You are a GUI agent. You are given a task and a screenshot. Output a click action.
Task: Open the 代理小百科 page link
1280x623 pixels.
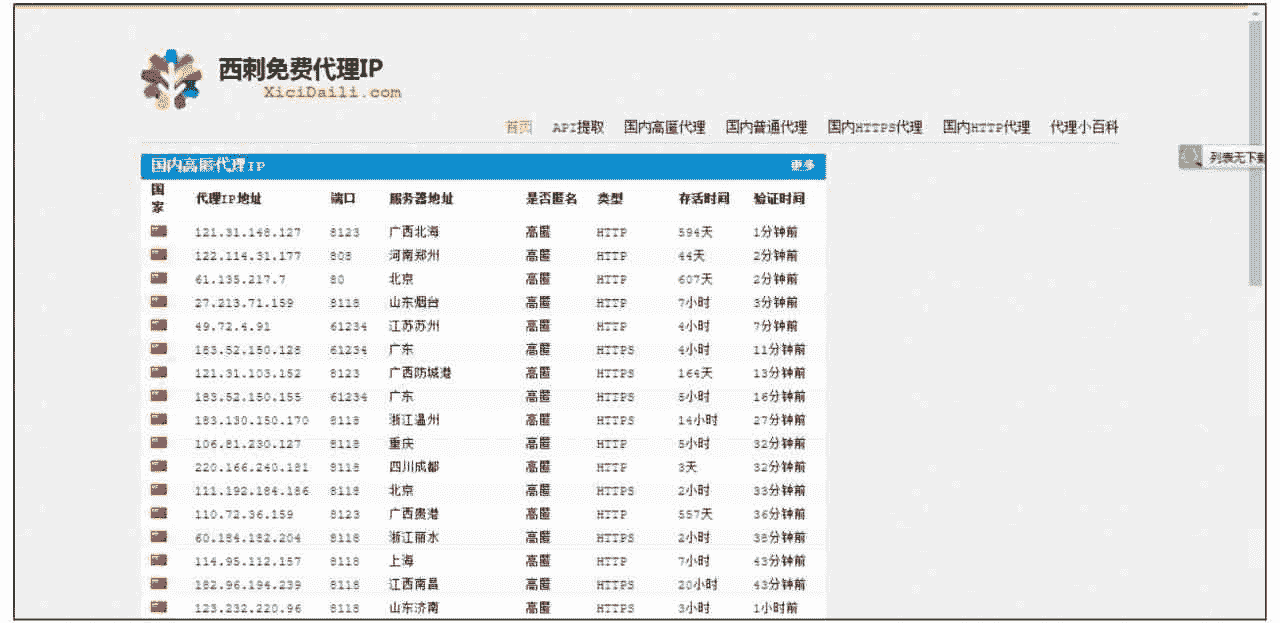click(x=1084, y=127)
